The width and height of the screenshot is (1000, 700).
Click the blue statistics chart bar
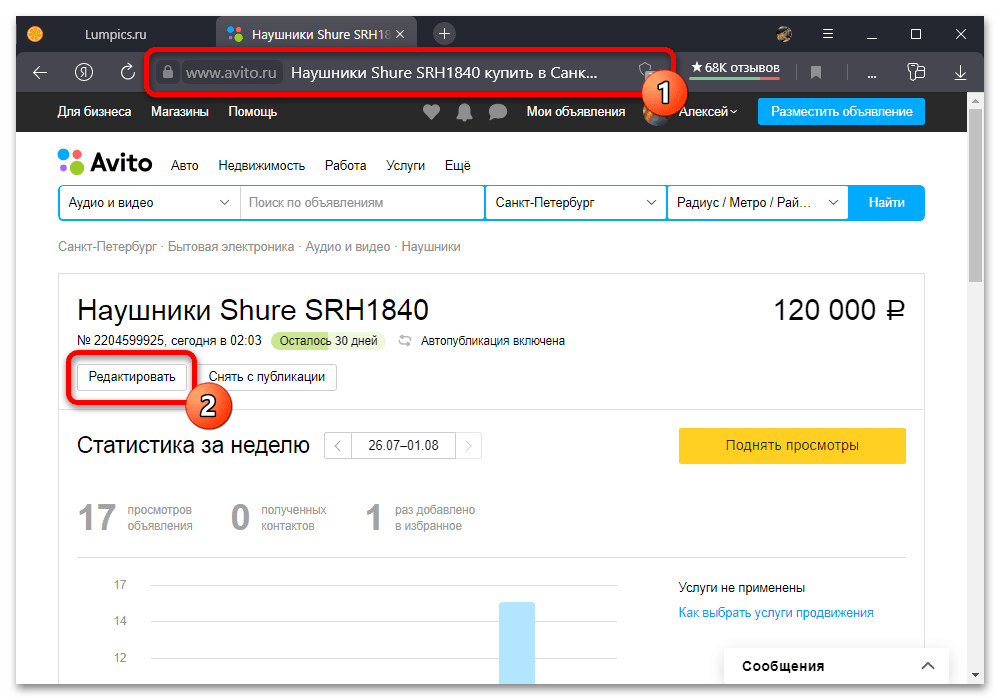click(517, 643)
